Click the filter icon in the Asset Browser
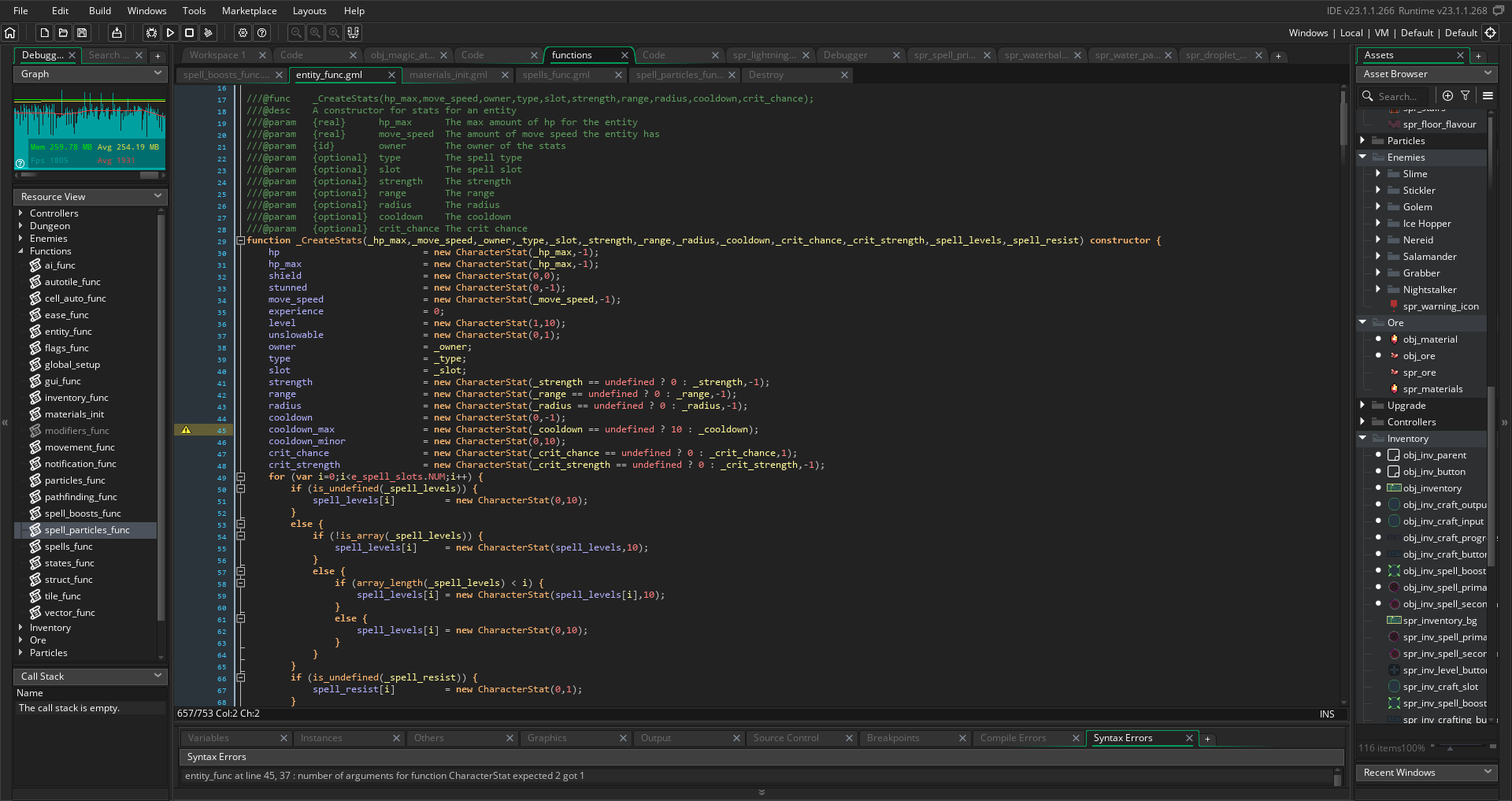Image resolution: width=1512 pixels, height=801 pixels. click(1466, 96)
